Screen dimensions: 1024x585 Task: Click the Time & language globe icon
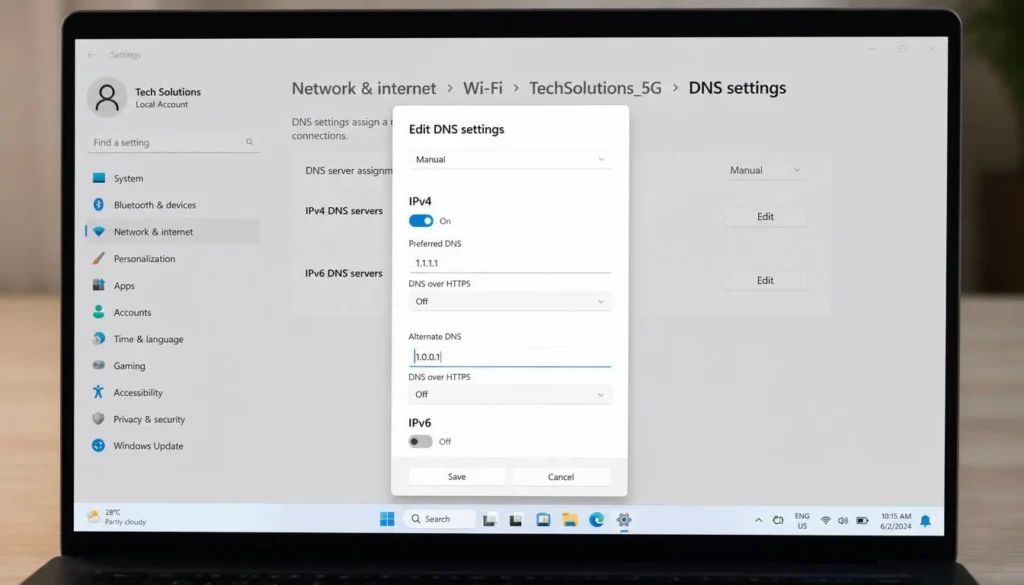pyautogui.click(x=99, y=338)
